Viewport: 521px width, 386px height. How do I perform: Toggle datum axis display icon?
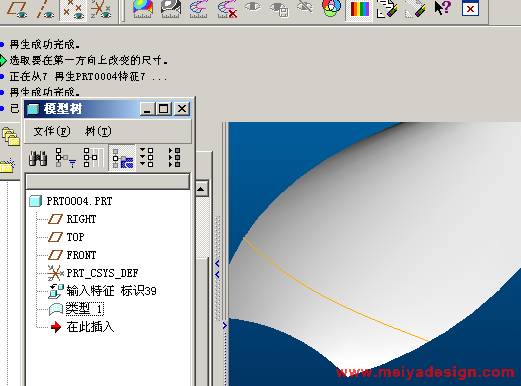(x=46, y=9)
